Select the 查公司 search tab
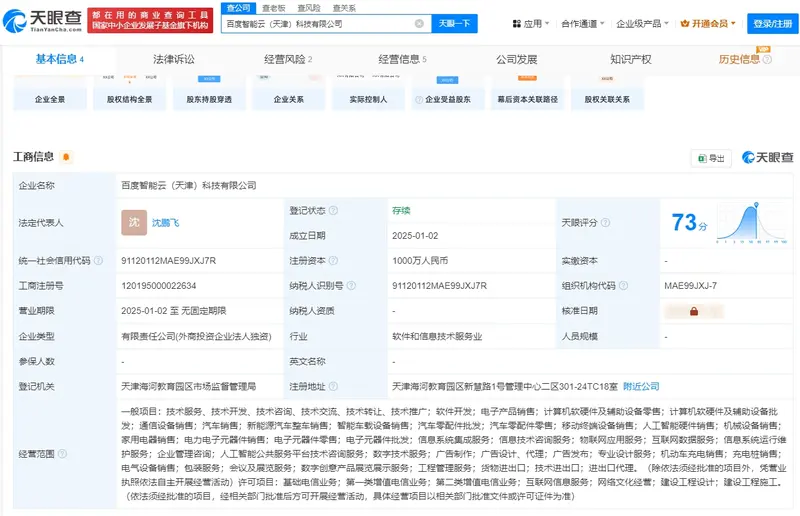This screenshot has width=800, height=516. pyautogui.click(x=238, y=8)
